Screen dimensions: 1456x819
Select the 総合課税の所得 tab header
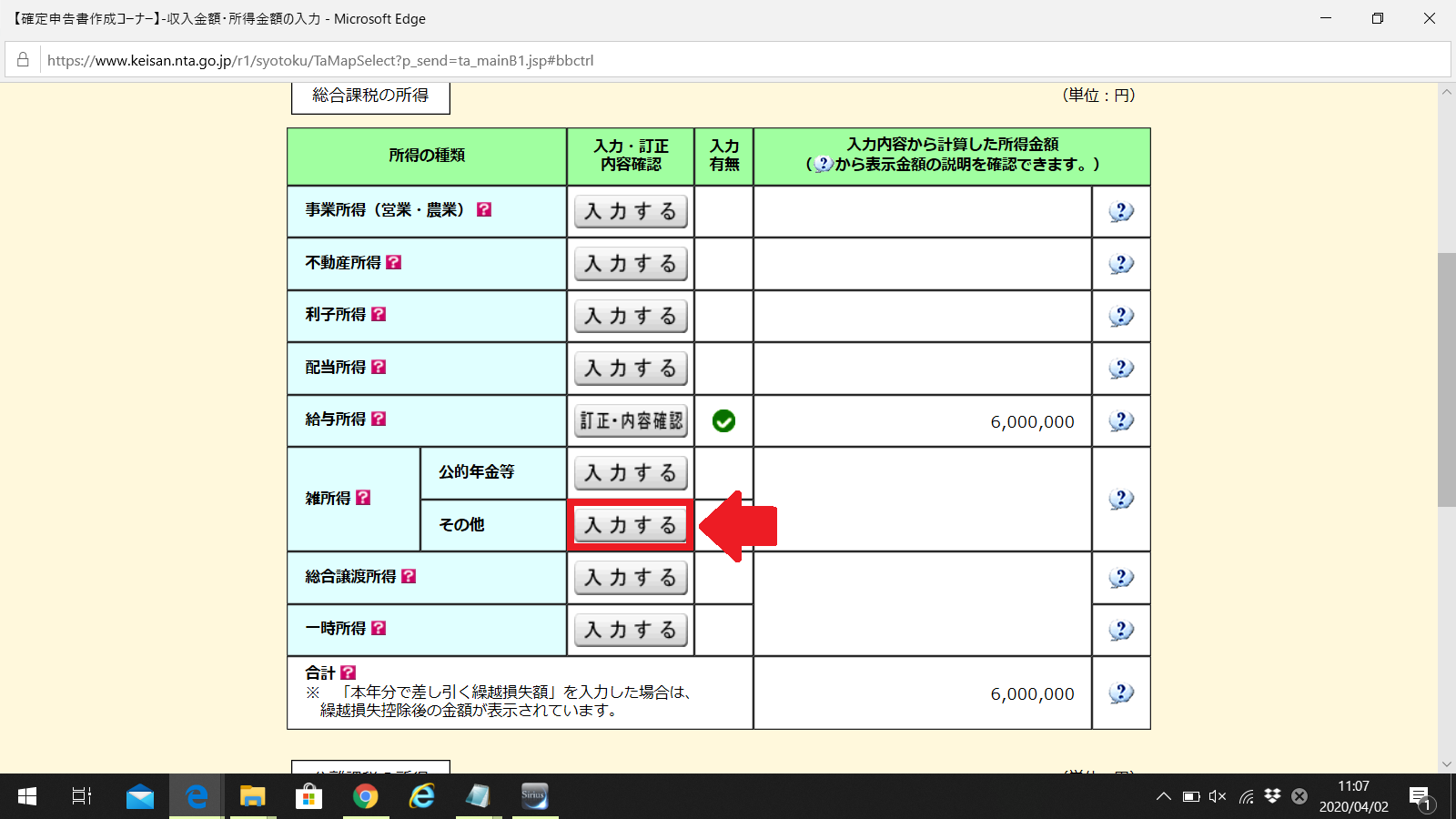370,96
